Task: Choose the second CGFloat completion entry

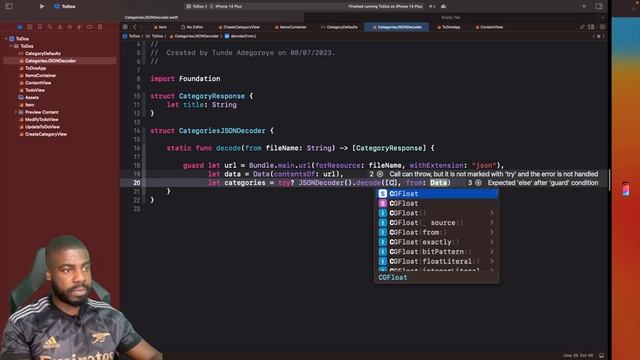Action: coord(437,203)
